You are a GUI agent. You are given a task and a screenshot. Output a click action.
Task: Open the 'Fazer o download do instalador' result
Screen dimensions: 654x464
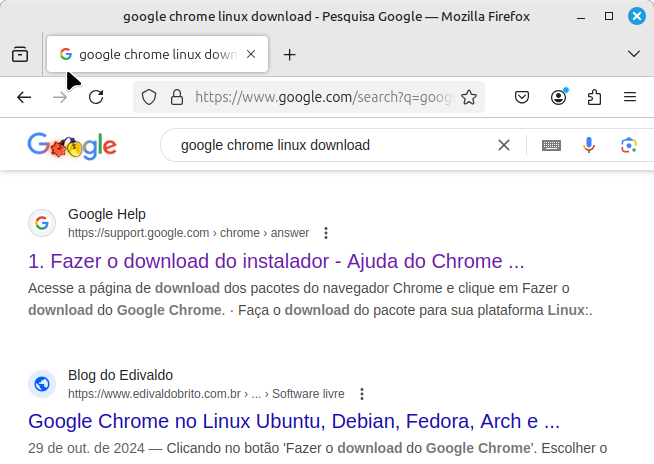(276, 262)
